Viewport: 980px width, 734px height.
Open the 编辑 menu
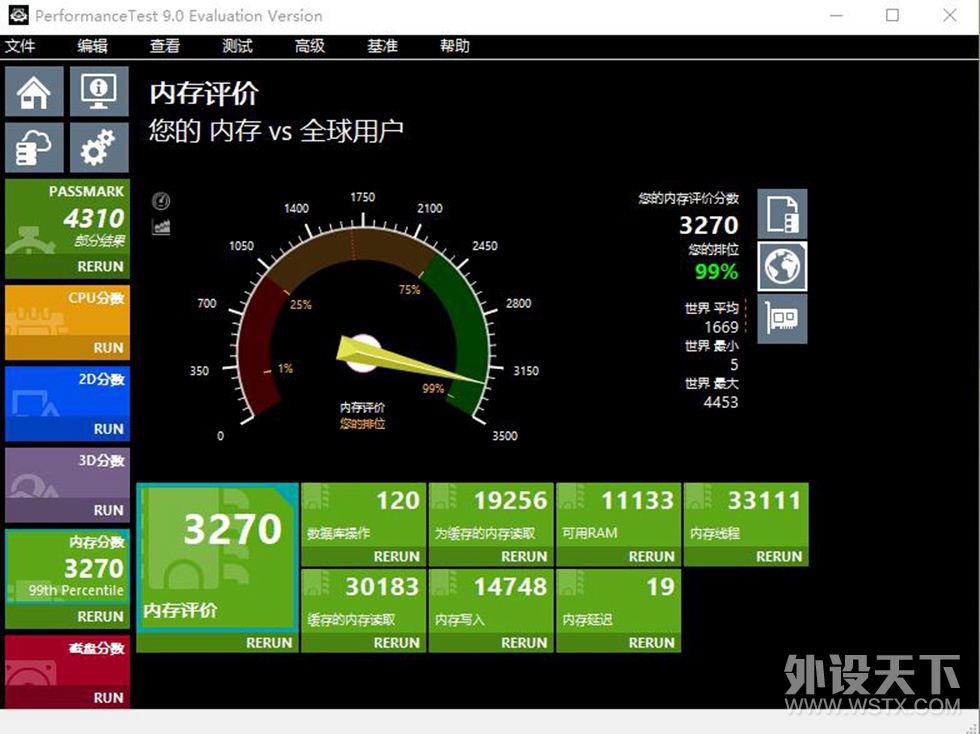pos(92,46)
